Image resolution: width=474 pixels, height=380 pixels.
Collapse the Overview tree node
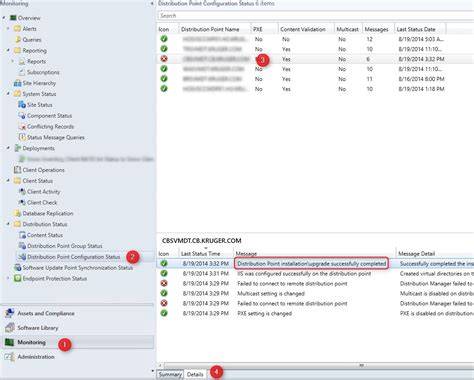(x=4, y=18)
